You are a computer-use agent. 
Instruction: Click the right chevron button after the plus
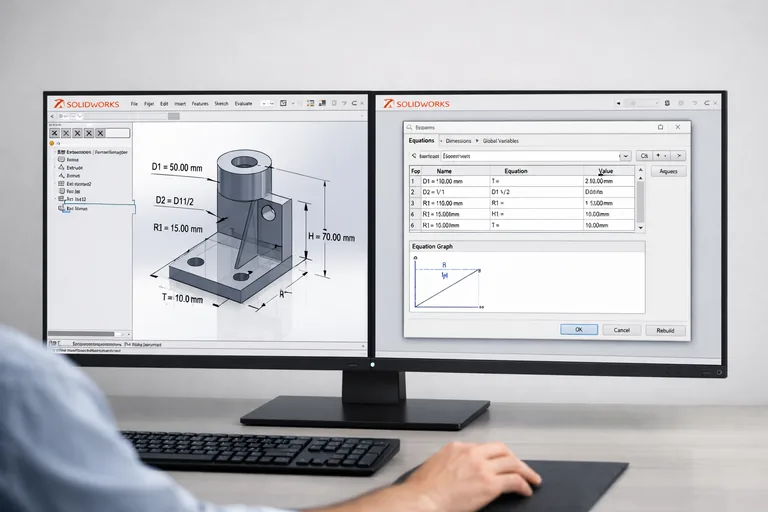click(x=678, y=156)
